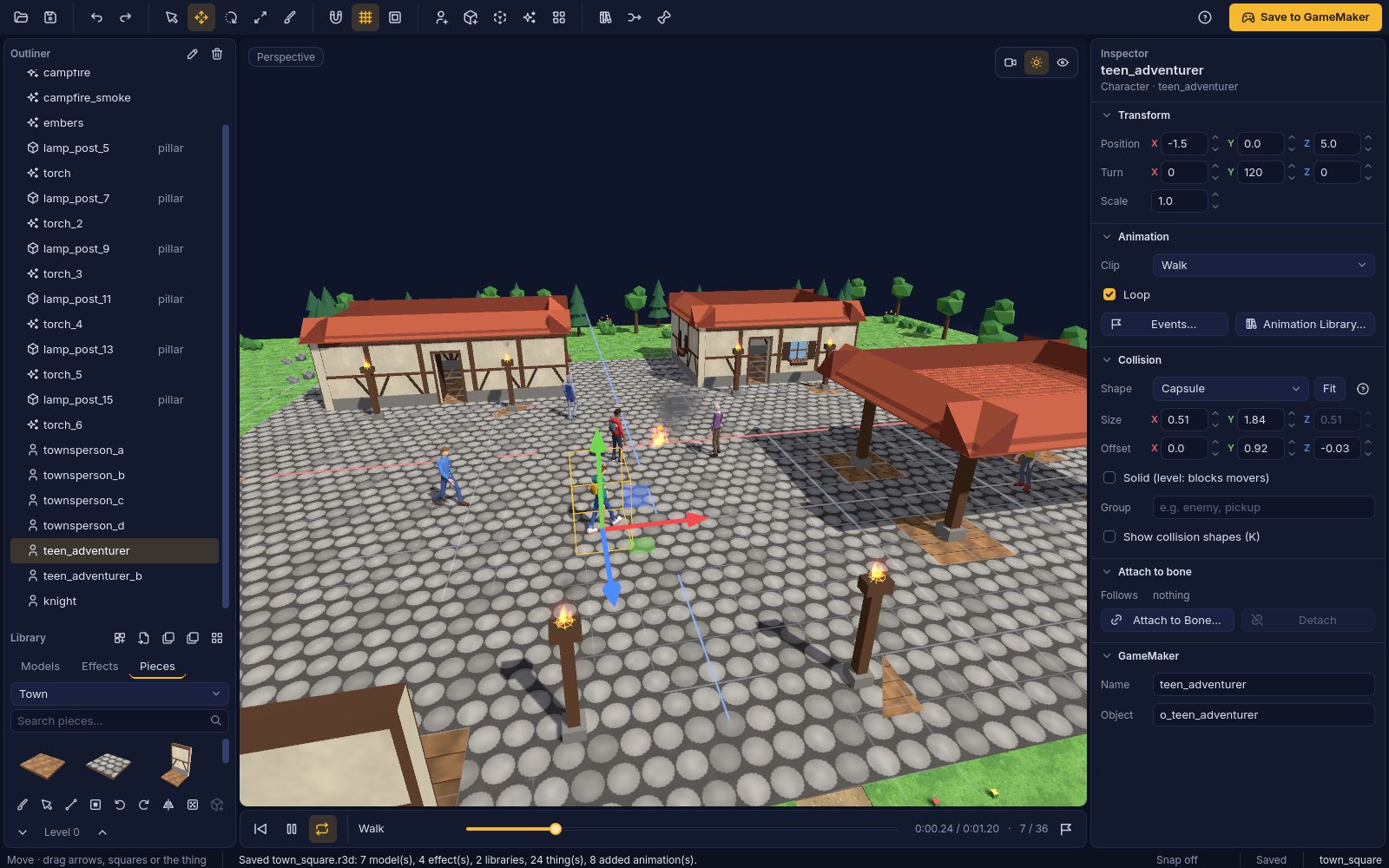Image resolution: width=1389 pixels, height=868 pixels.
Task: Click the animation timeline slider handle
Action: point(556,829)
